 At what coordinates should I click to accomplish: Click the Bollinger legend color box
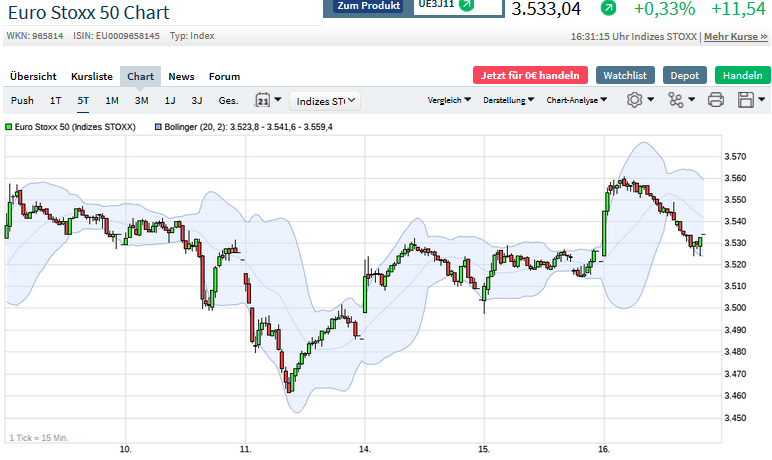point(157,127)
